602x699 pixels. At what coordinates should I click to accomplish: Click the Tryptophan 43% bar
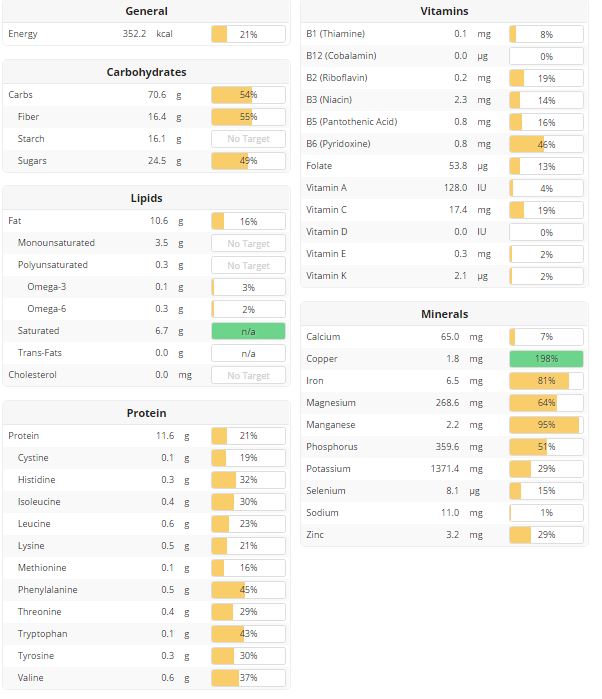[x=248, y=634]
